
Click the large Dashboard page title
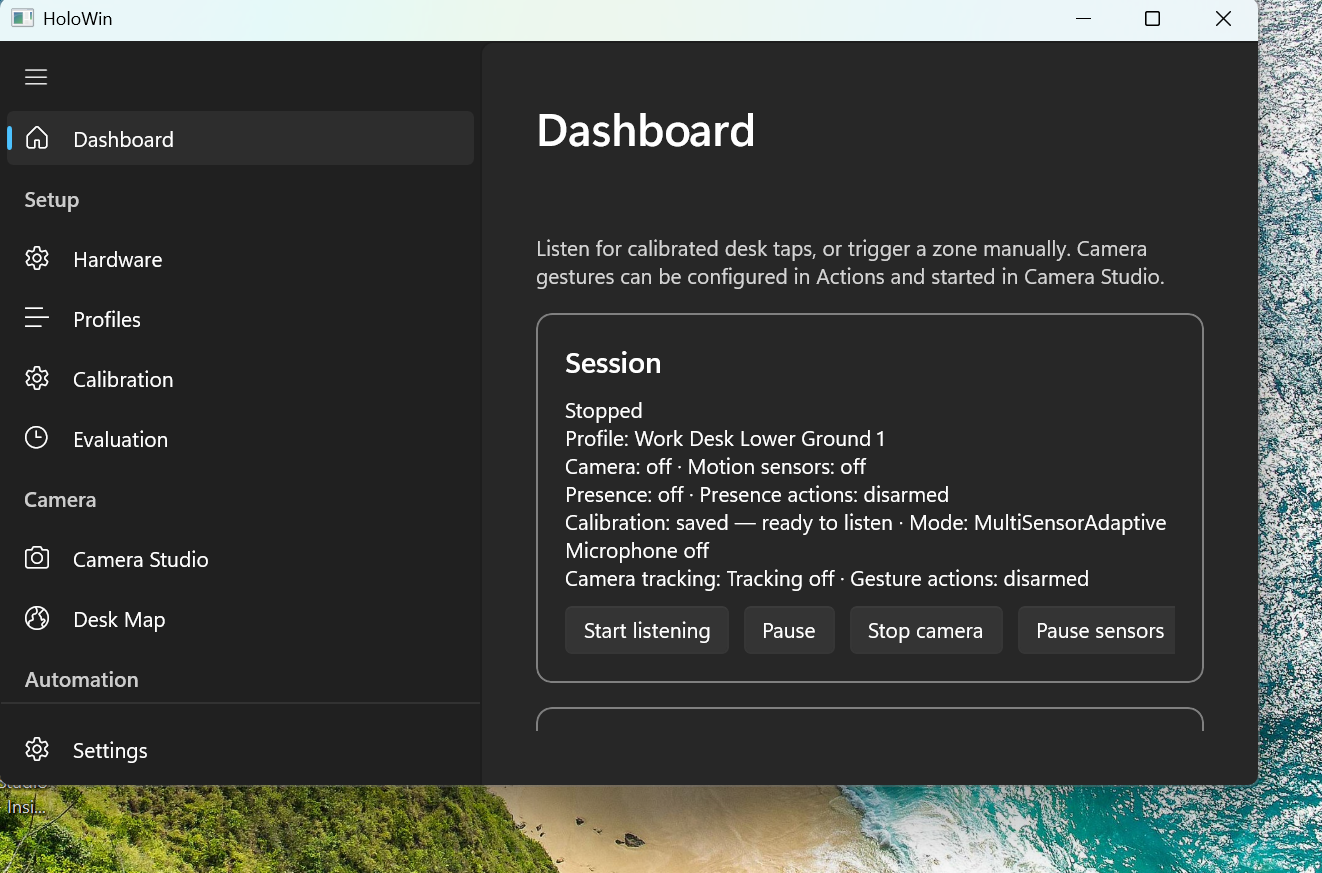(646, 131)
